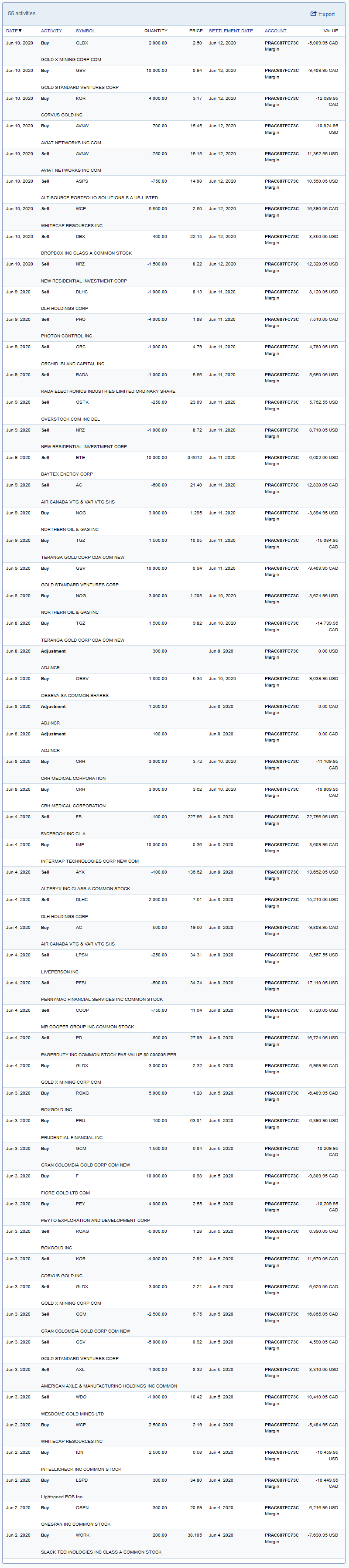Sort the table by Date column
The image size is (349, 1568).
pos(12,31)
